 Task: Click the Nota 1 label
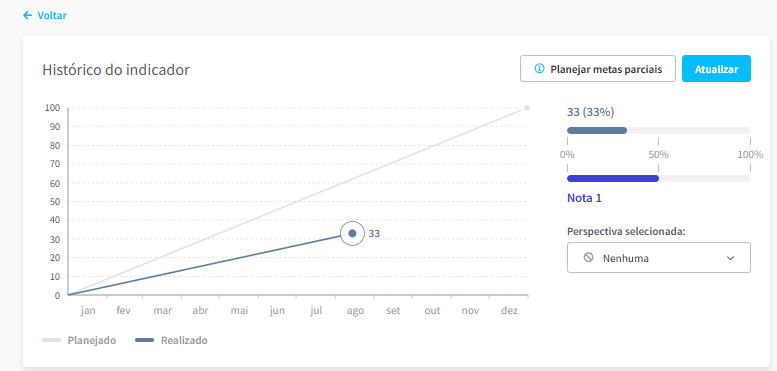pyautogui.click(x=584, y=199)
